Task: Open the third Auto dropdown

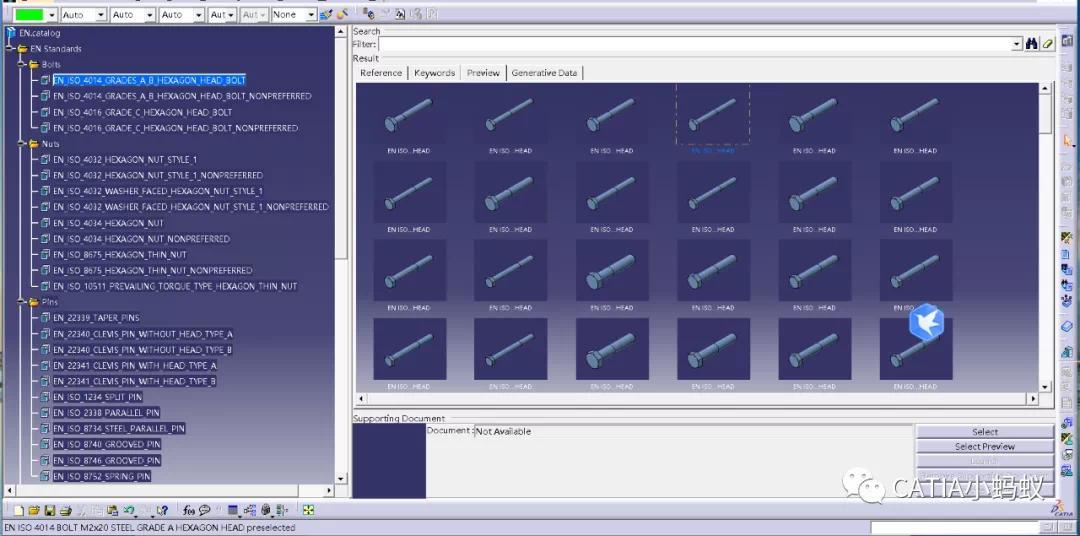Action: point(199,14)
